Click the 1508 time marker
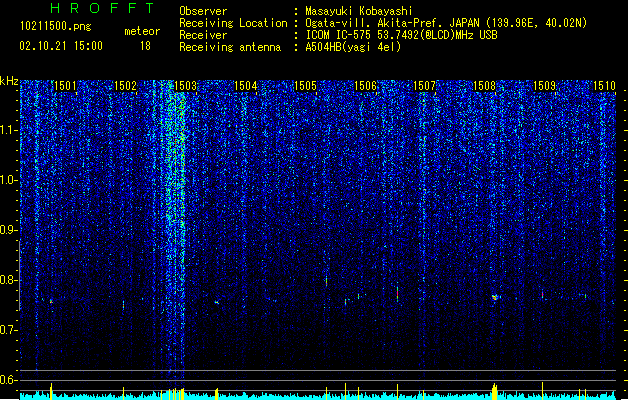Viewport: 629px width, 400px height. pos(485,86)
